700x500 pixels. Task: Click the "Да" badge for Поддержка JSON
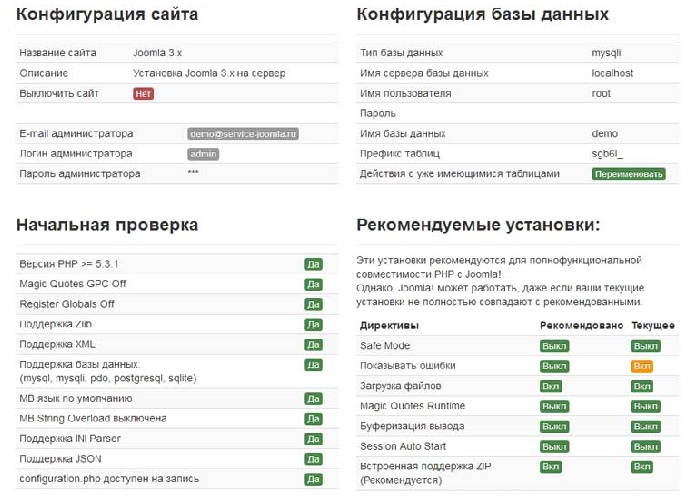coord(313,458)
